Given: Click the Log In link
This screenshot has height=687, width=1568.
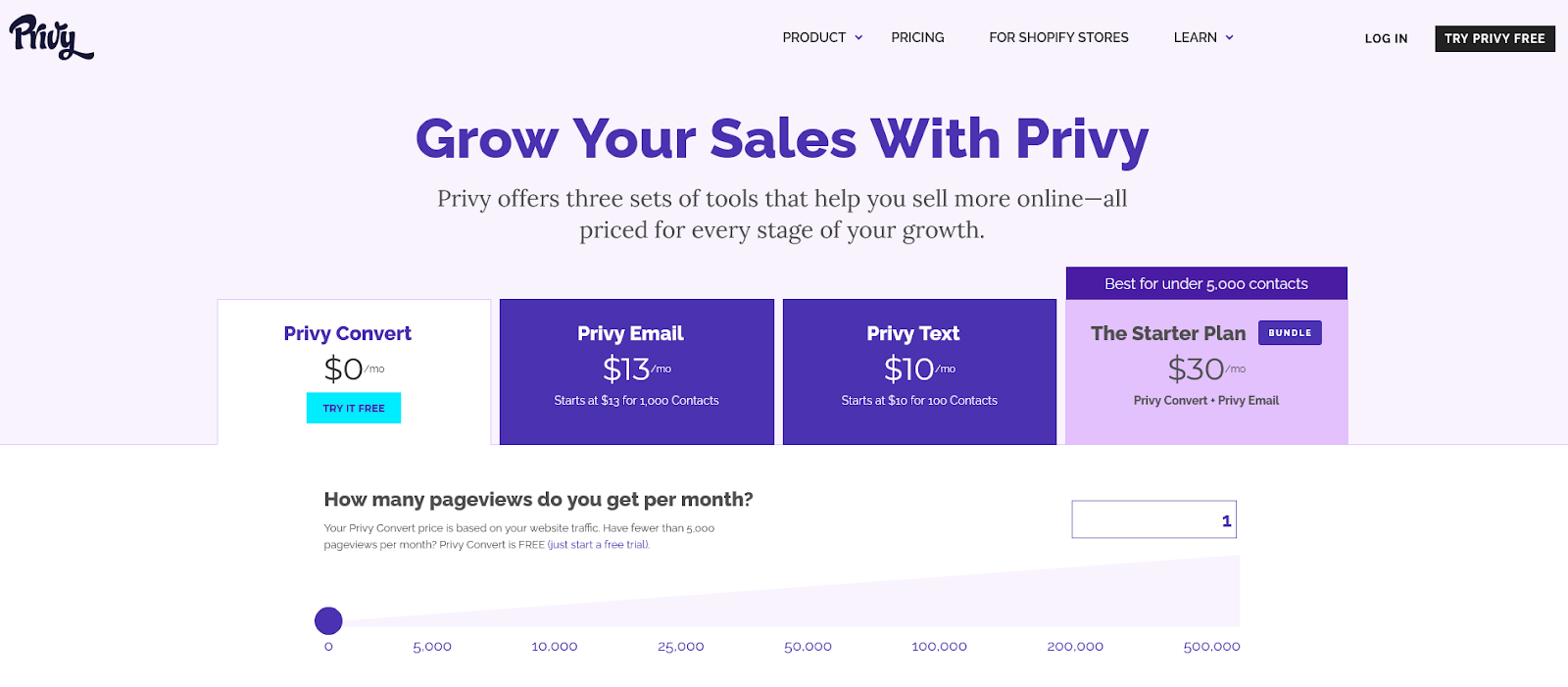Looking at the screenshot, I should (x=1386, y=38).
